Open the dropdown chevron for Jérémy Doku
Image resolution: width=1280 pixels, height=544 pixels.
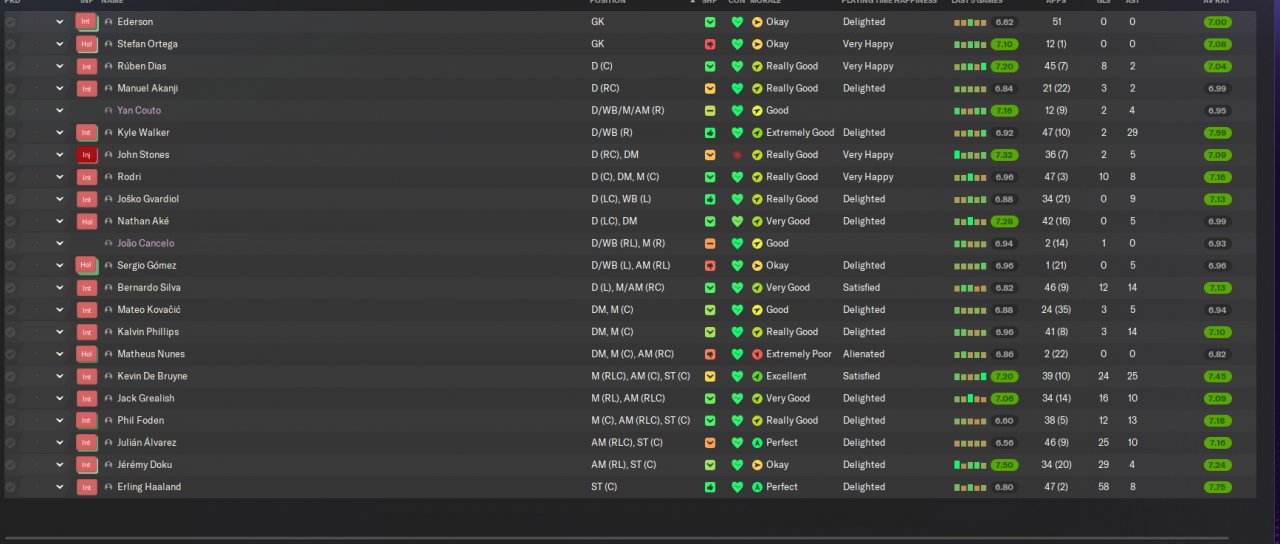click(59, 465)
